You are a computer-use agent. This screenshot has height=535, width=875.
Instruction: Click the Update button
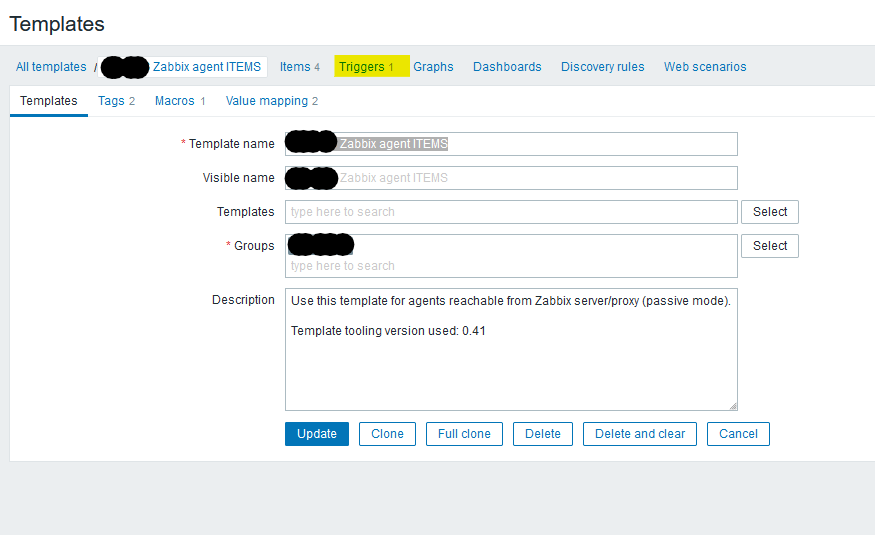(317, 434)
